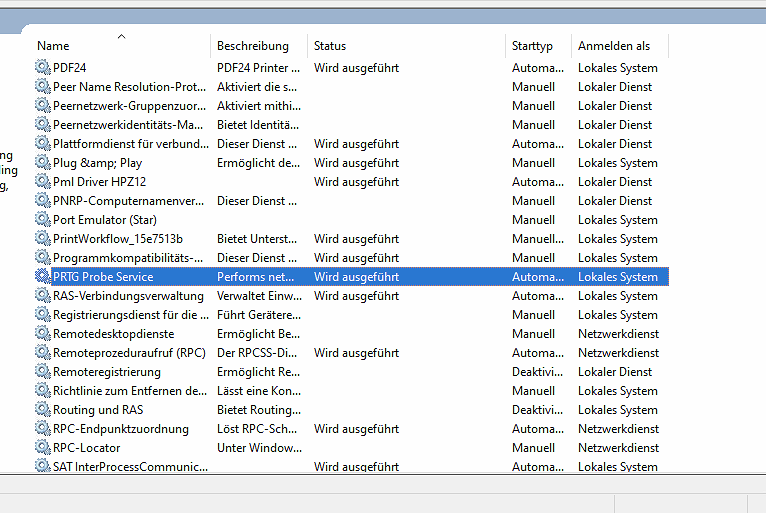Click the gear icon beside PDF24 service

[x=42, y=68]
